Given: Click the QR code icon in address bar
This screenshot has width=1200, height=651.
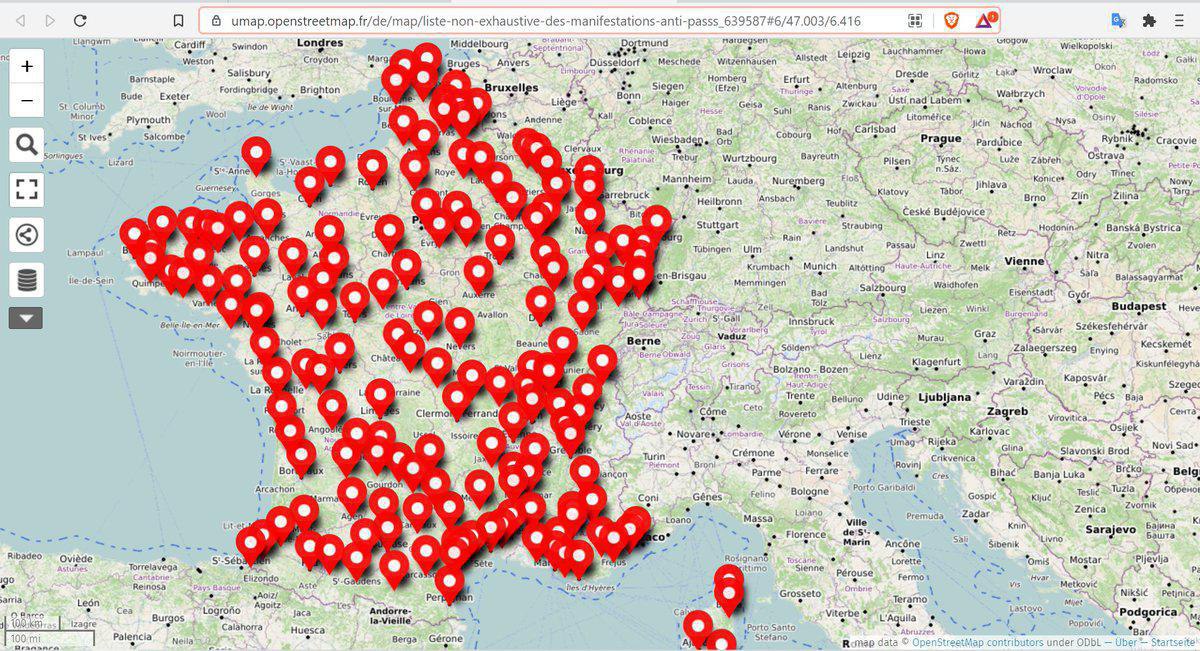Looking at the screenshot, I should point(915,20).
